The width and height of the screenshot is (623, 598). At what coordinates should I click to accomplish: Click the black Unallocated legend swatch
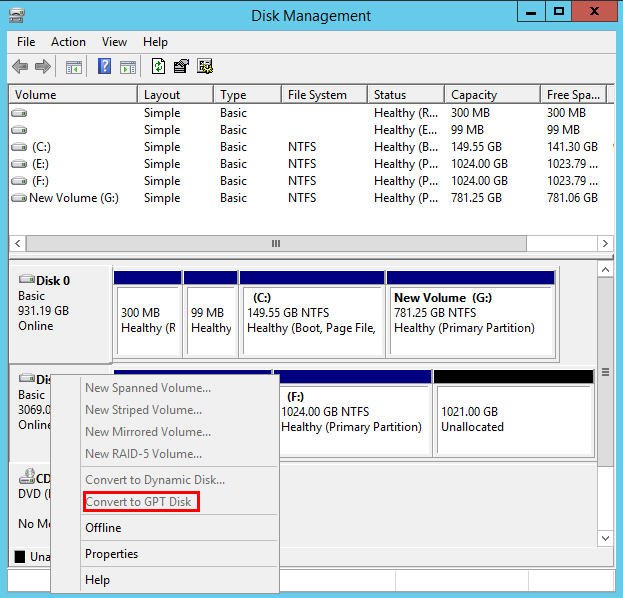click(20, 557)
